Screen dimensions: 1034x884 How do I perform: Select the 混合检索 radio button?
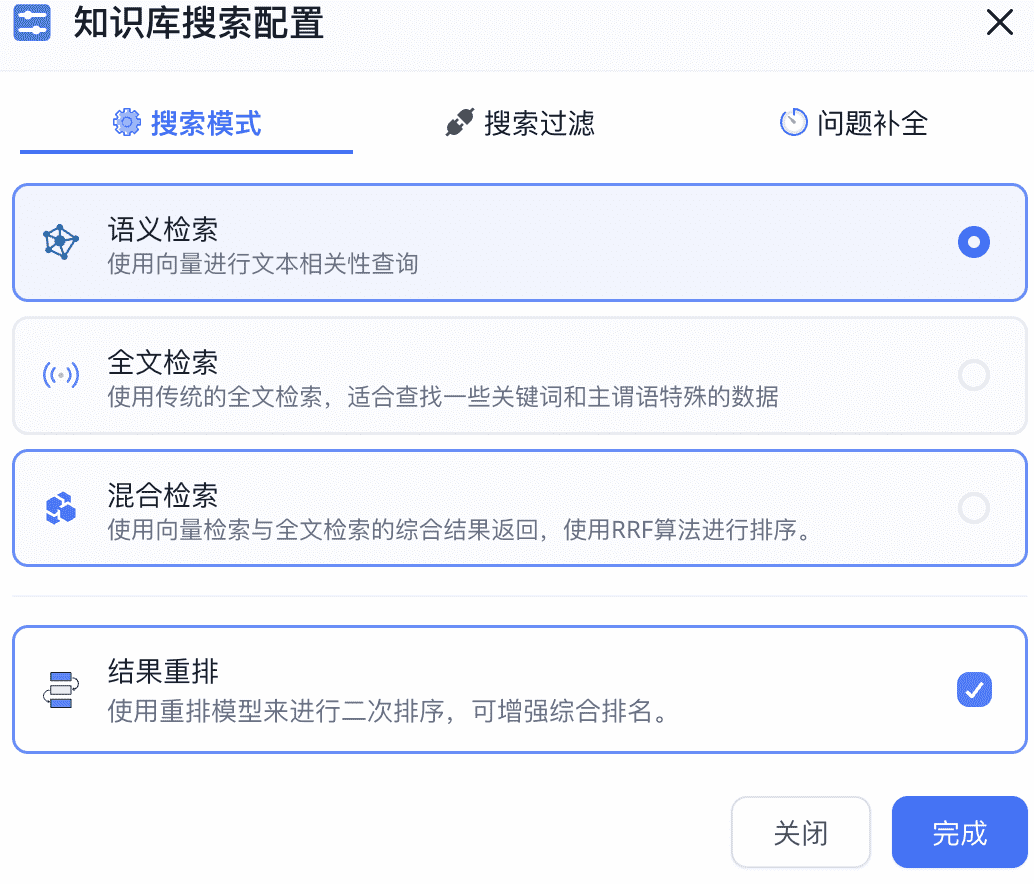[x=973, y=508]
